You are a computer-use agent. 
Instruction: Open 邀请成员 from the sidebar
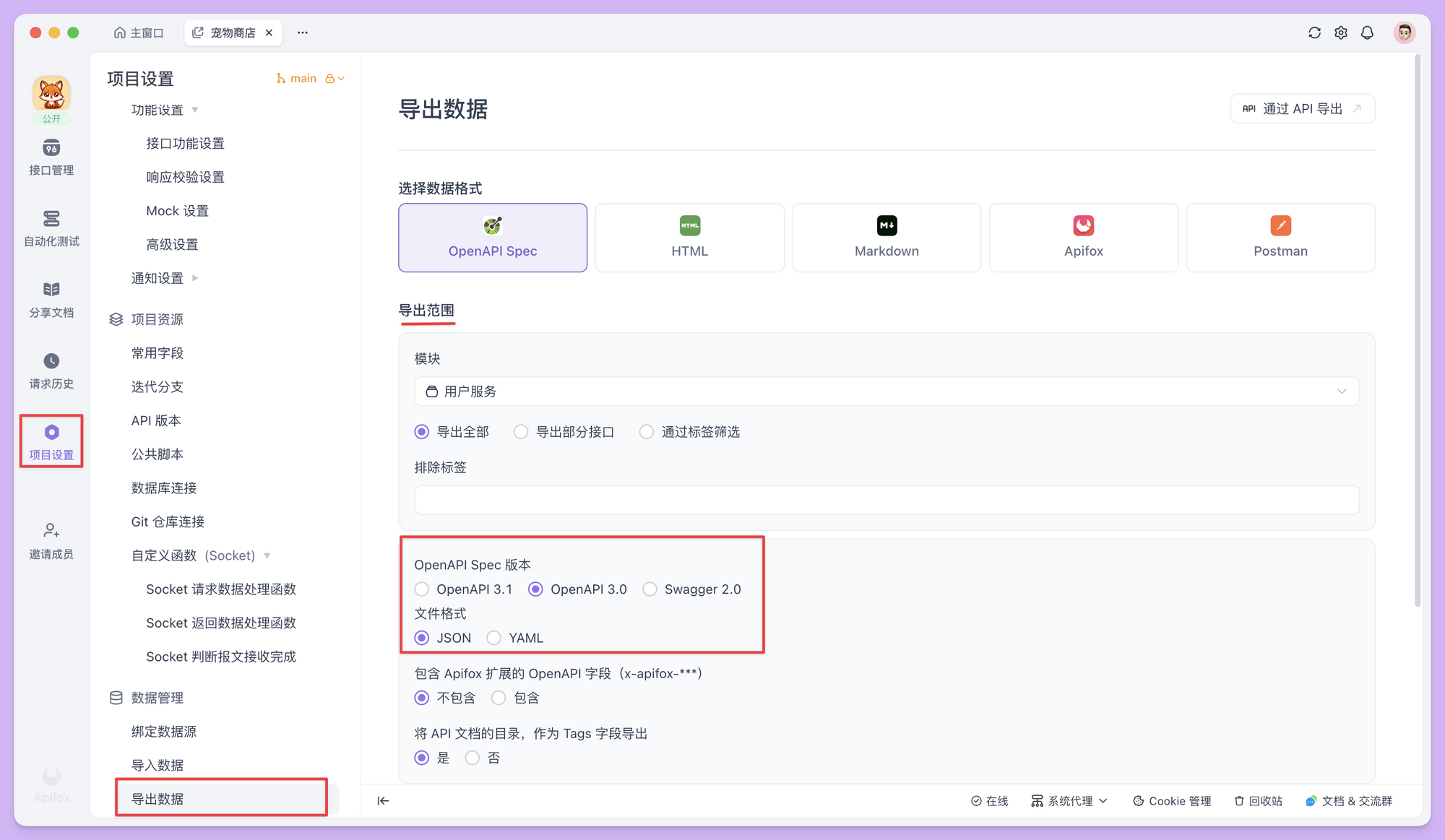51,540
